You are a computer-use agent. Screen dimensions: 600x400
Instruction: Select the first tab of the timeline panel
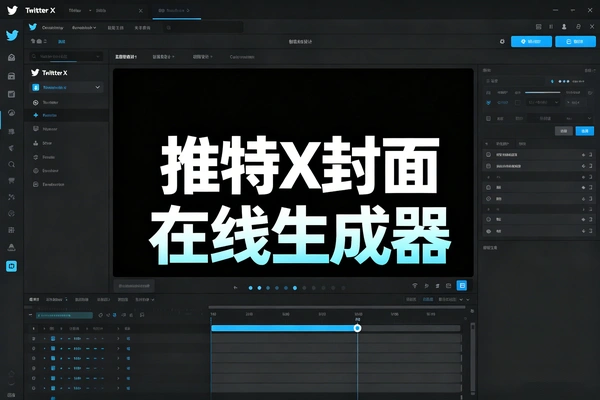coord(34,299)
